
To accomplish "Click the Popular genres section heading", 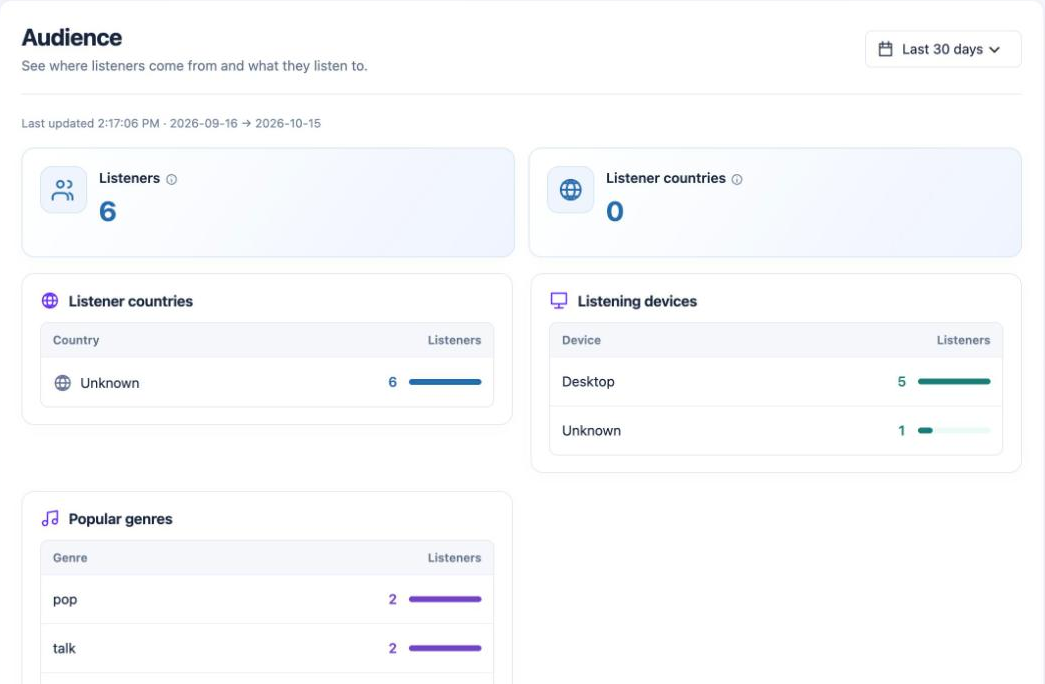I will click(121, 519).
